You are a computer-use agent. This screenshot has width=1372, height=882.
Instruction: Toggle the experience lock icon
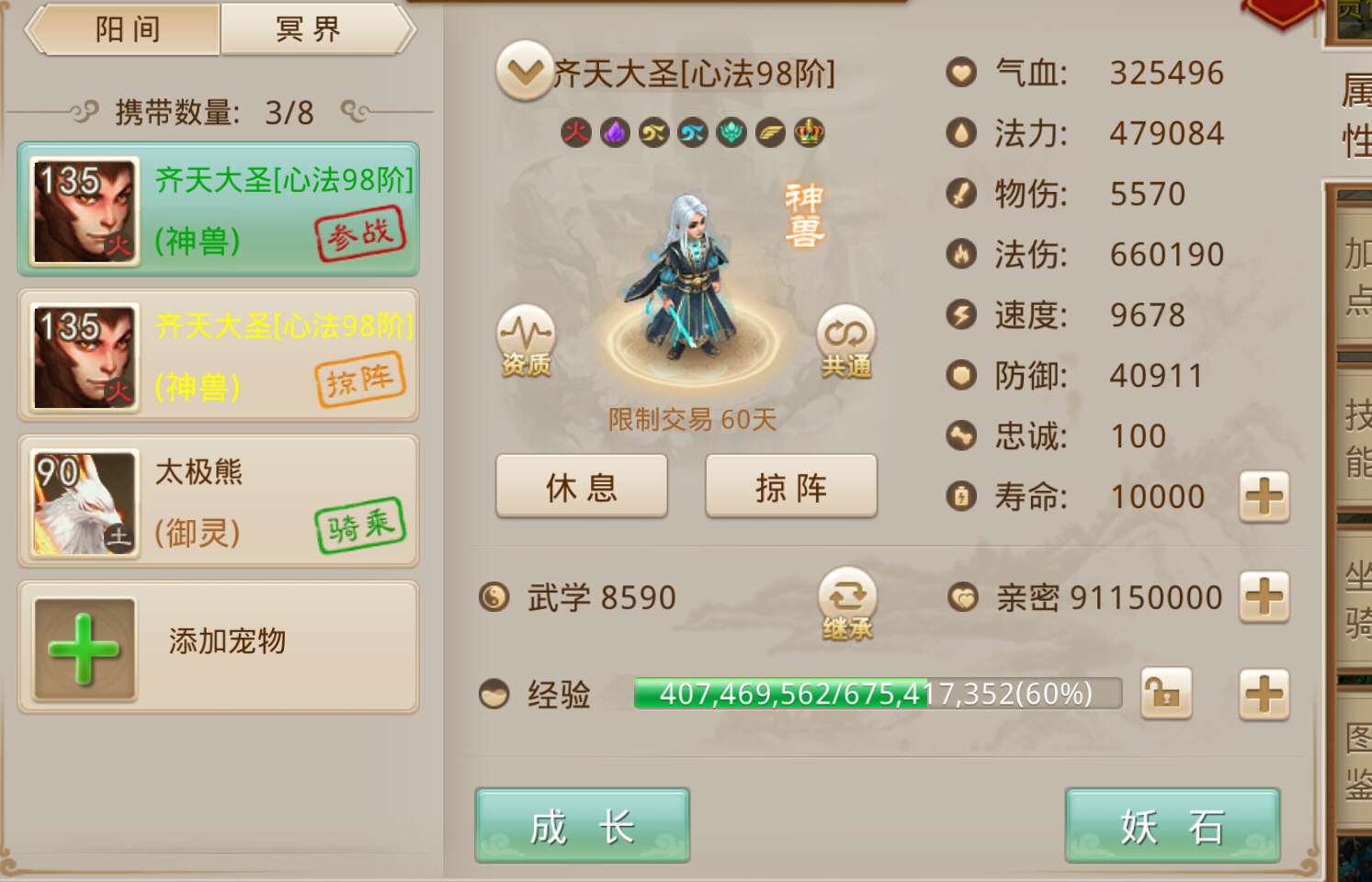click(x=1166, y=694)
